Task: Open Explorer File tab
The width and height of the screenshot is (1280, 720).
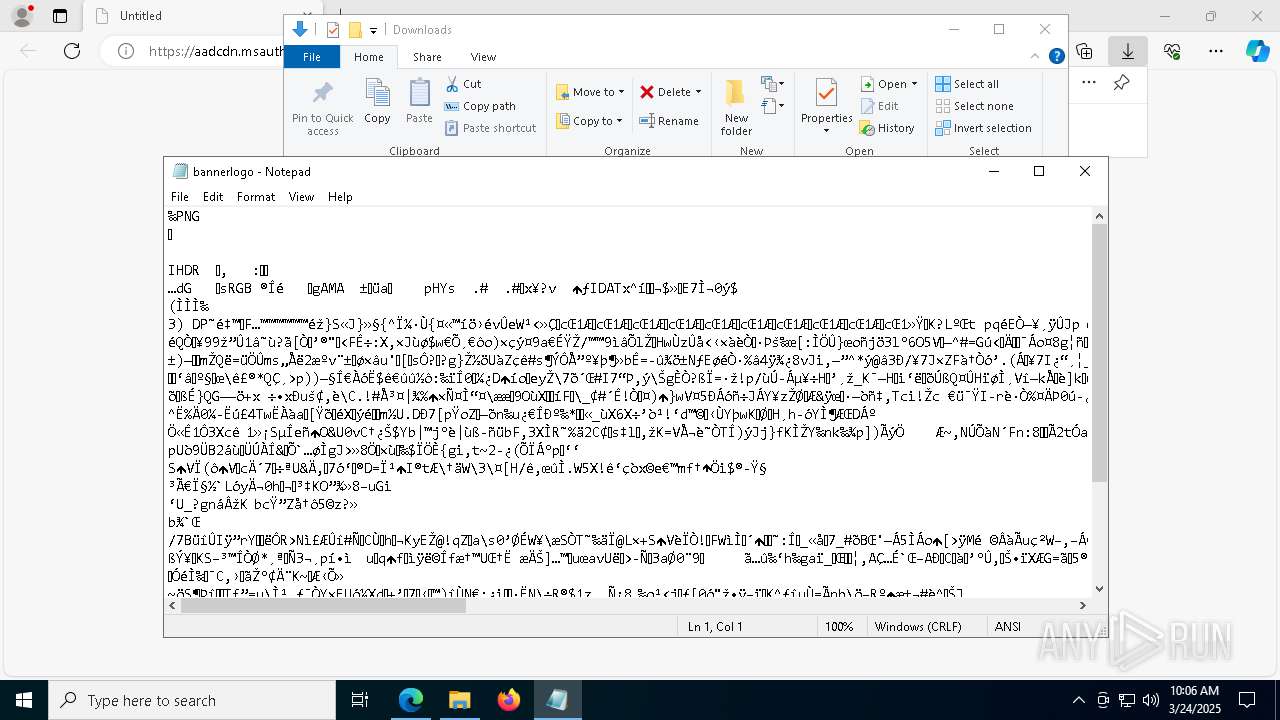Action: tap(312, 57)
